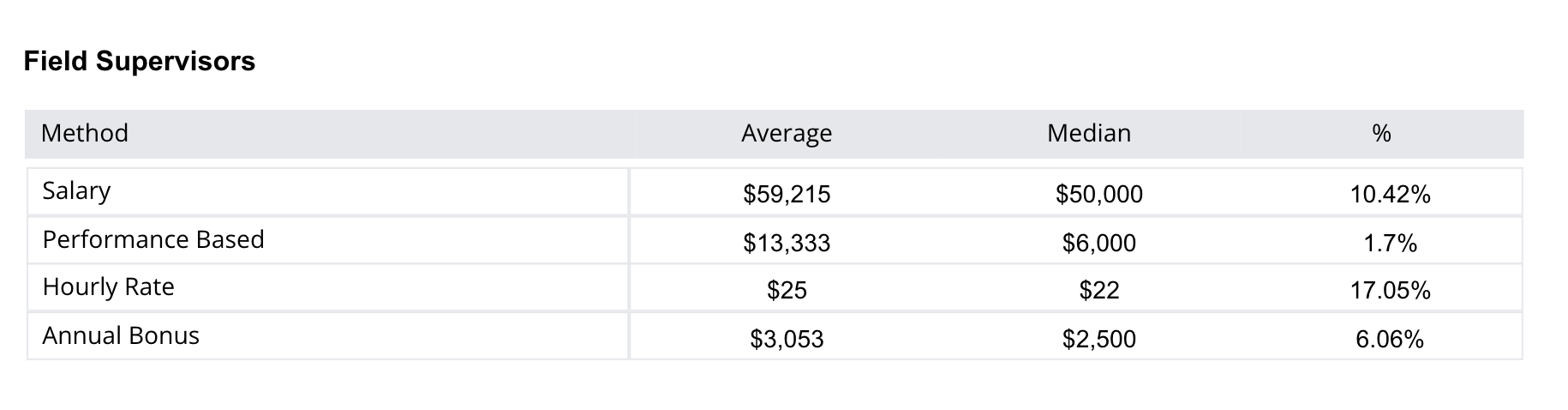Click the Annual Bonus row label
Image resolution: width=1568 pixels, height=410 pixels.
tap(121, 335)
